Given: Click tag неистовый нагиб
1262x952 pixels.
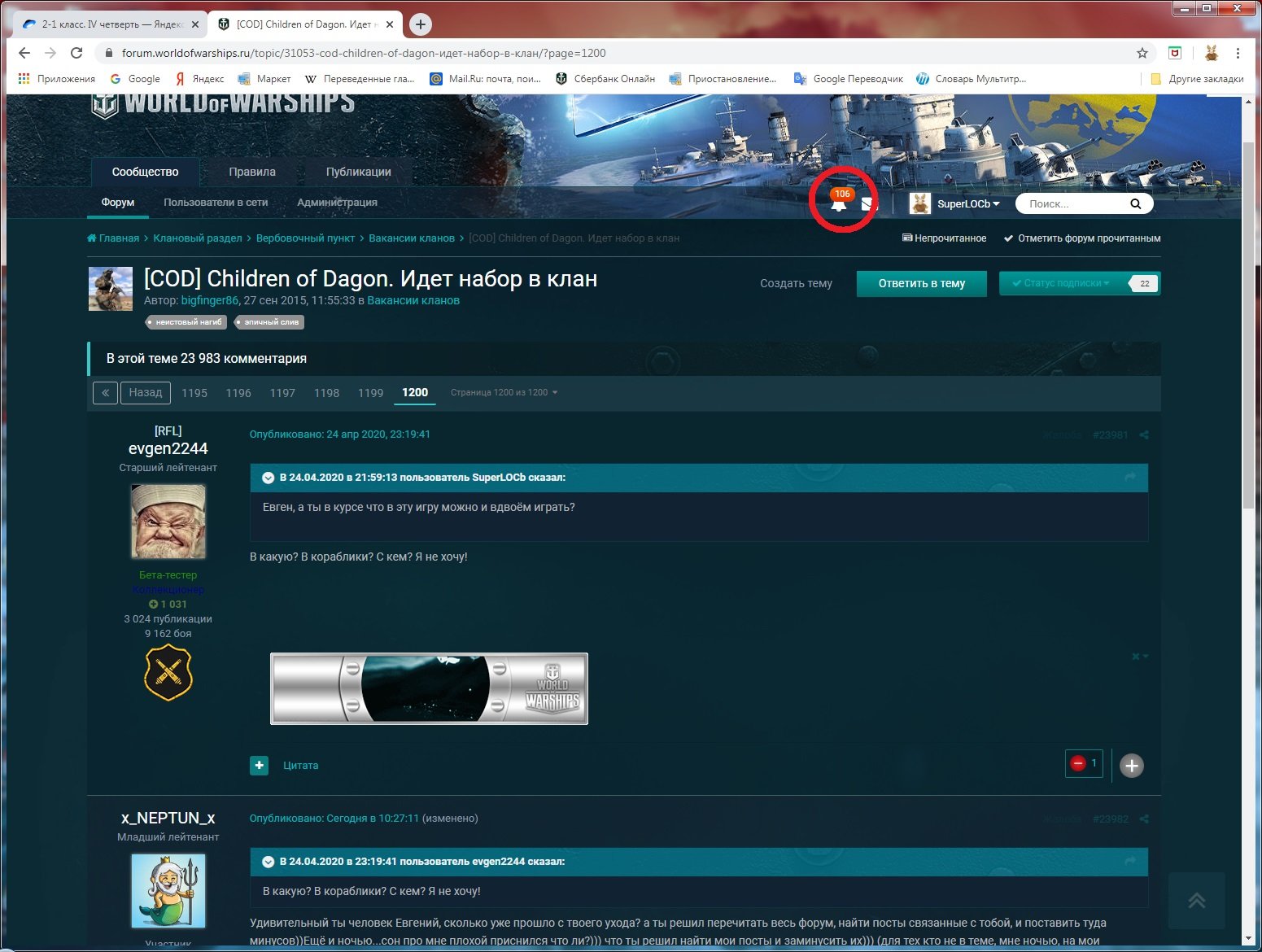Looking at the screenshot, I should tap(186, 322).
